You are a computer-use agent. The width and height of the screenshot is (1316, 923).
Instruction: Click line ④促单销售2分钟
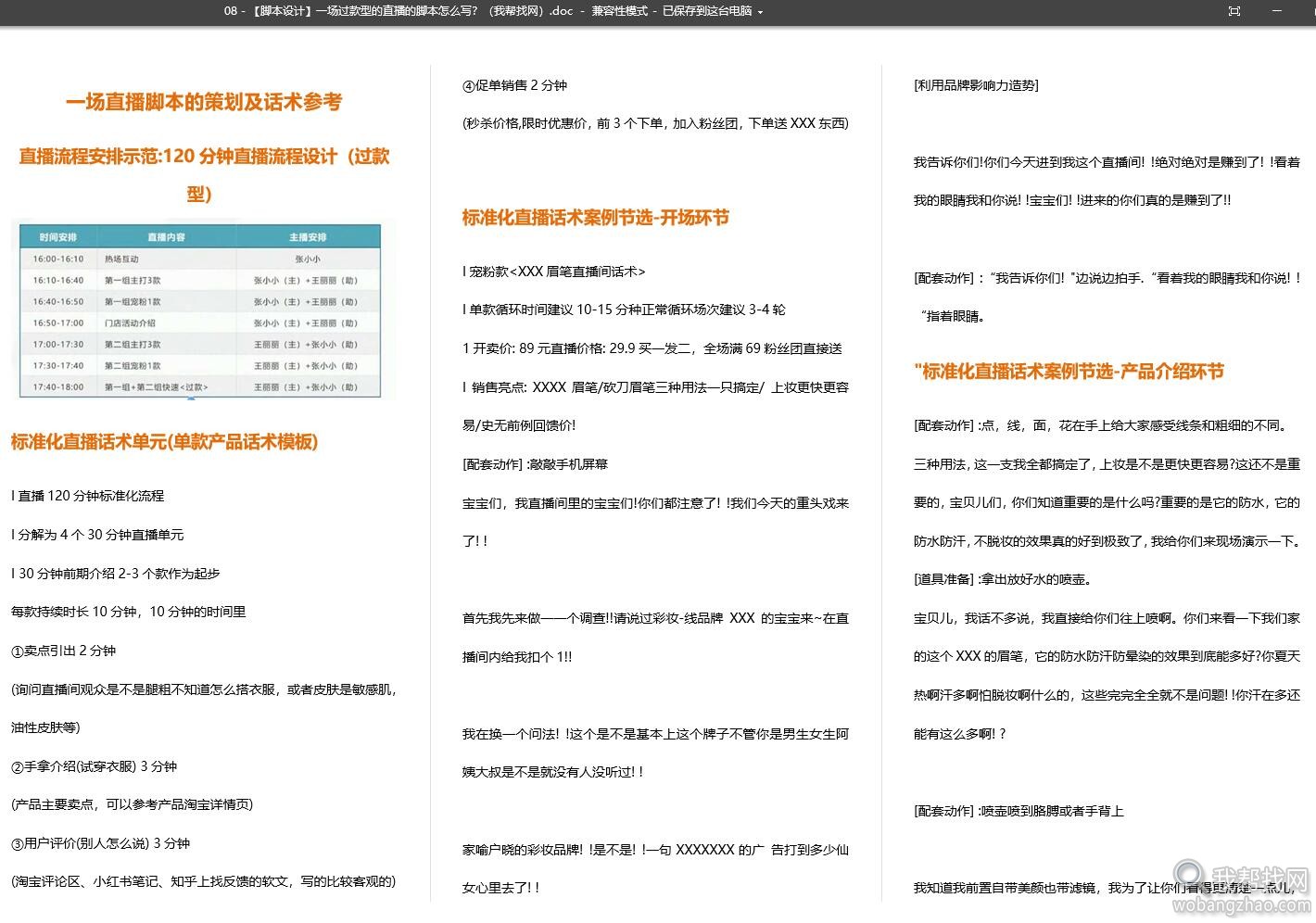click(514, 85)
